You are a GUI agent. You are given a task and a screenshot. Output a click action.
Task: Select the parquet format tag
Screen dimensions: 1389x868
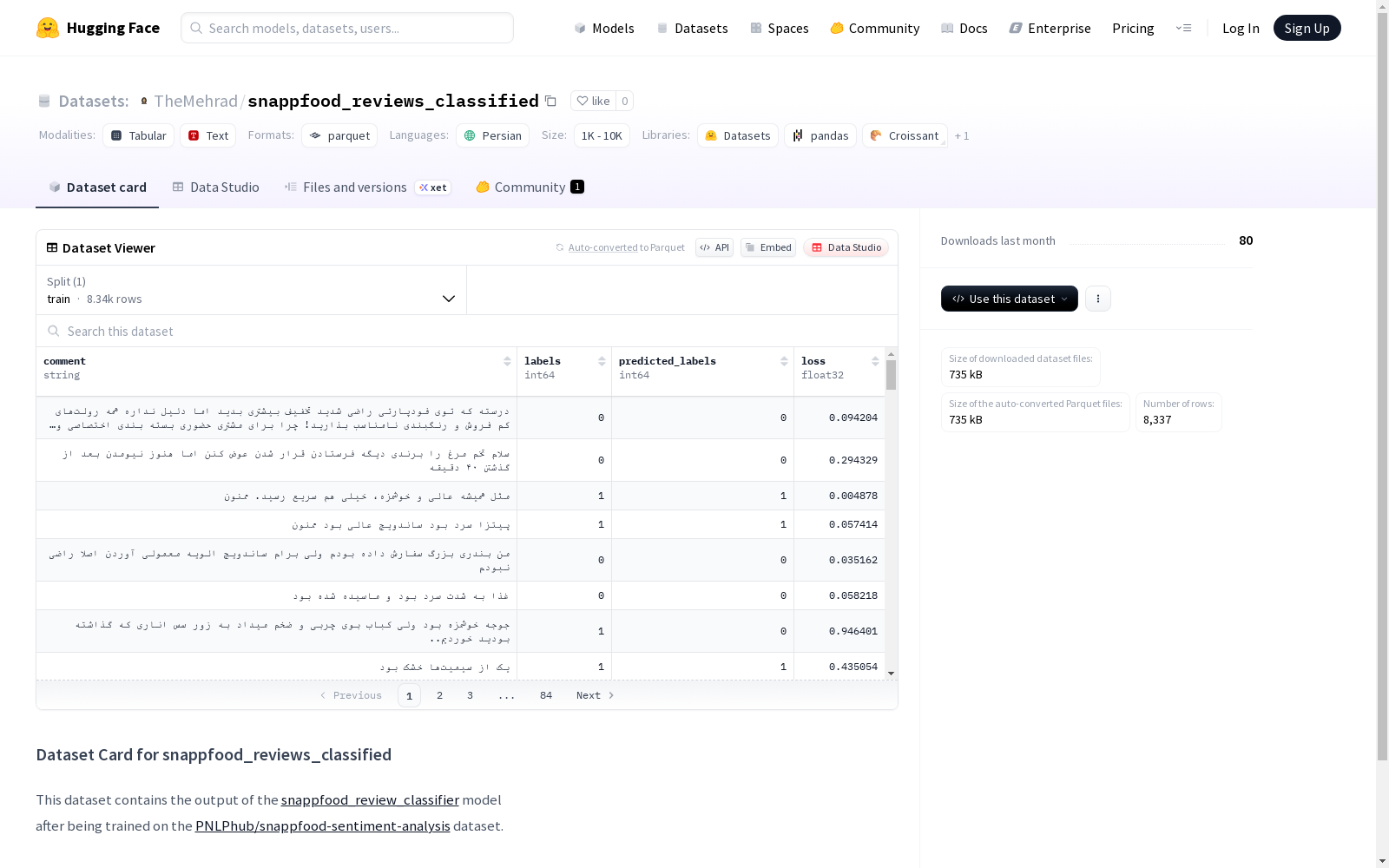pos(339,135)
